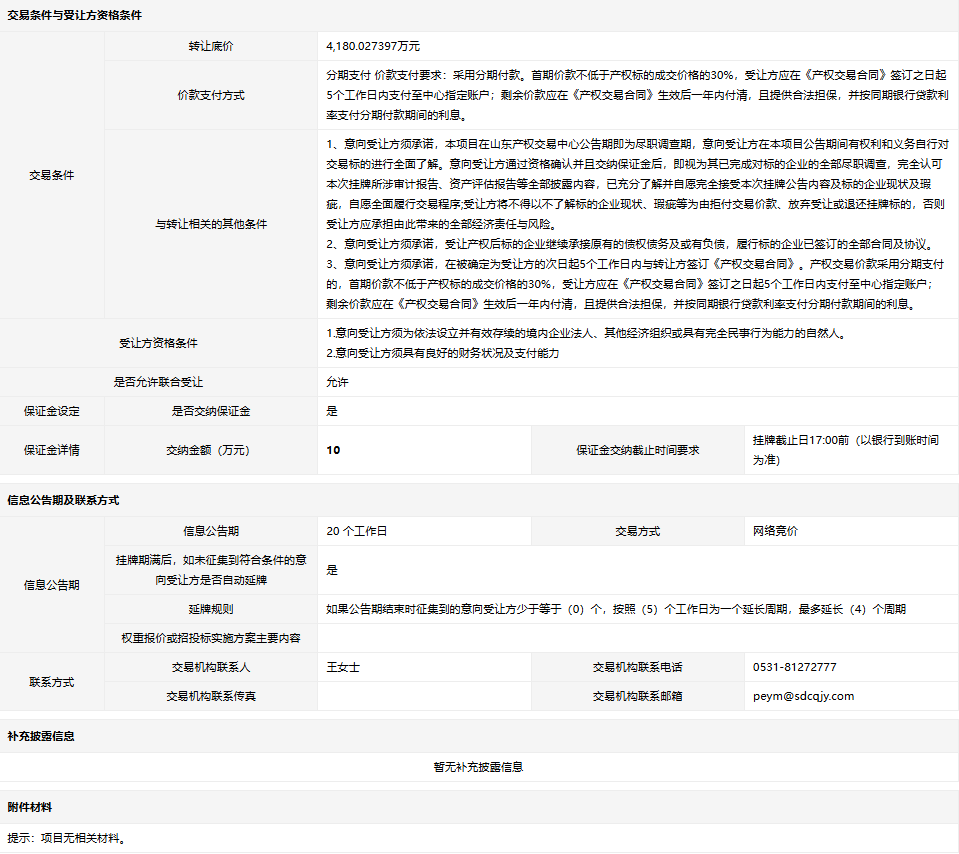Click the 转让底价 value 4,180.027397万元

373,46
